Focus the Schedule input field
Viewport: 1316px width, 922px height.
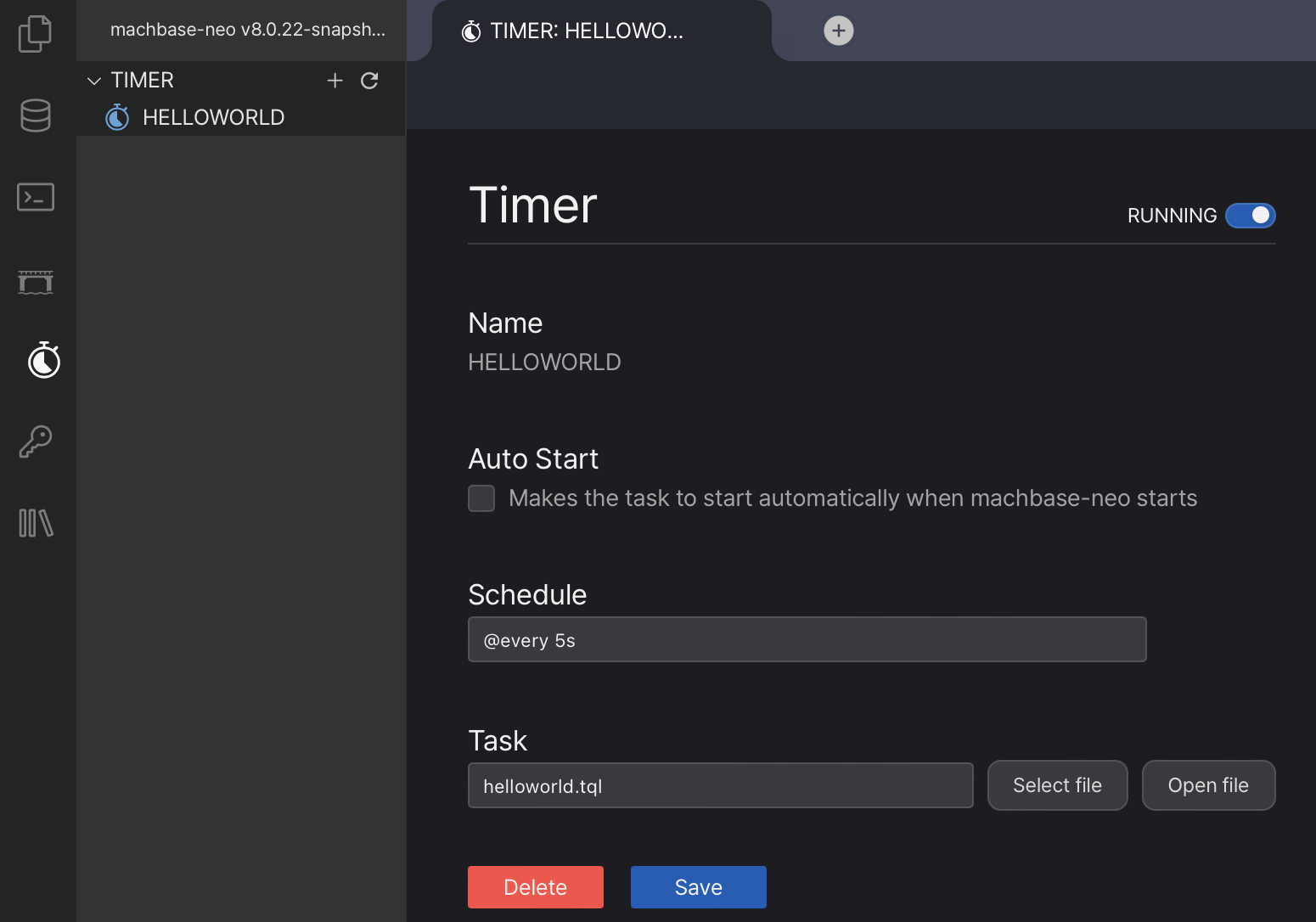point(807,640)
